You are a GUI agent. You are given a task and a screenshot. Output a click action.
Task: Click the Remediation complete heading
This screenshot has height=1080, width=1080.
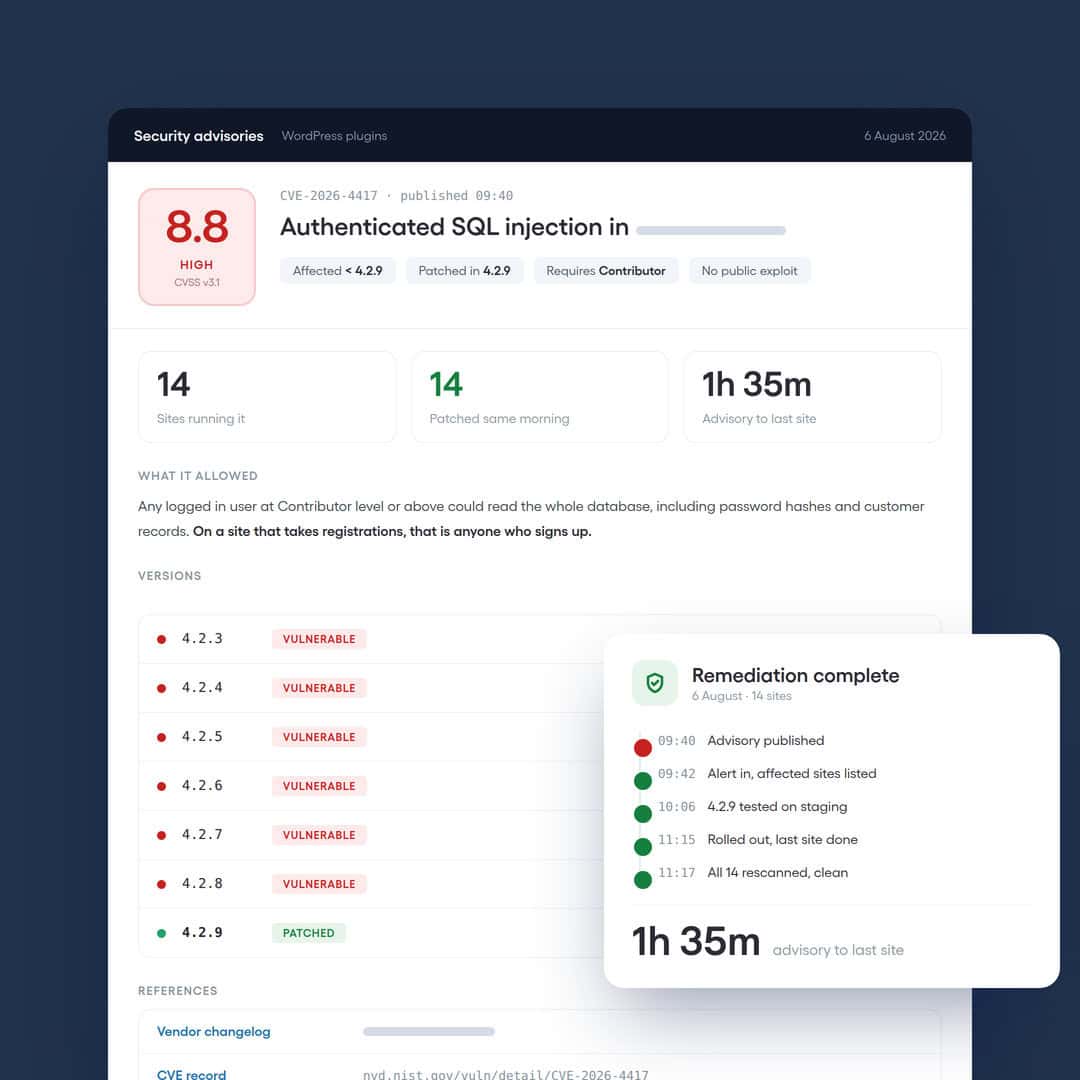[796, 675]
